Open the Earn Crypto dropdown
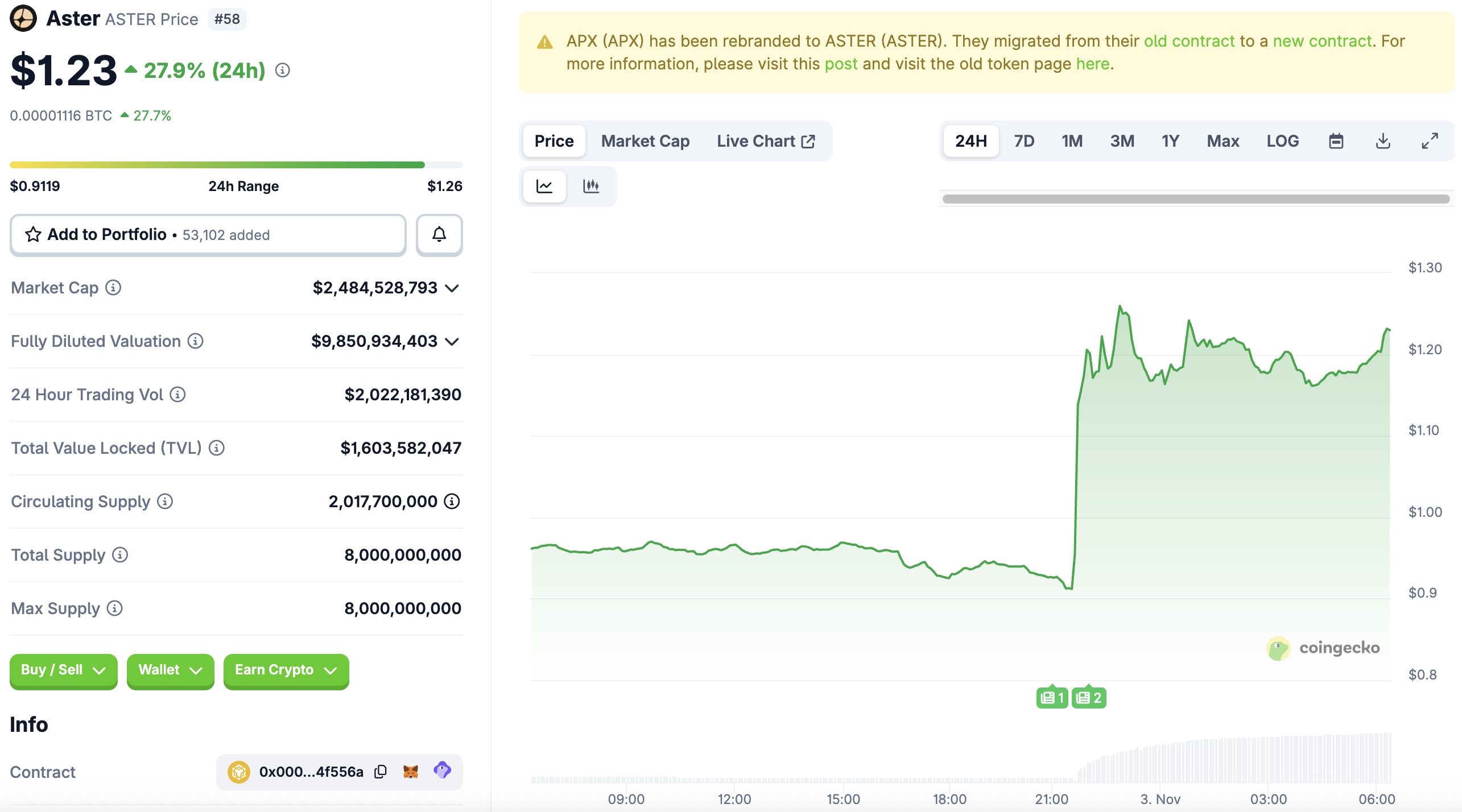The height and width of the screenshot is (812, 1462). pos(285,670)
